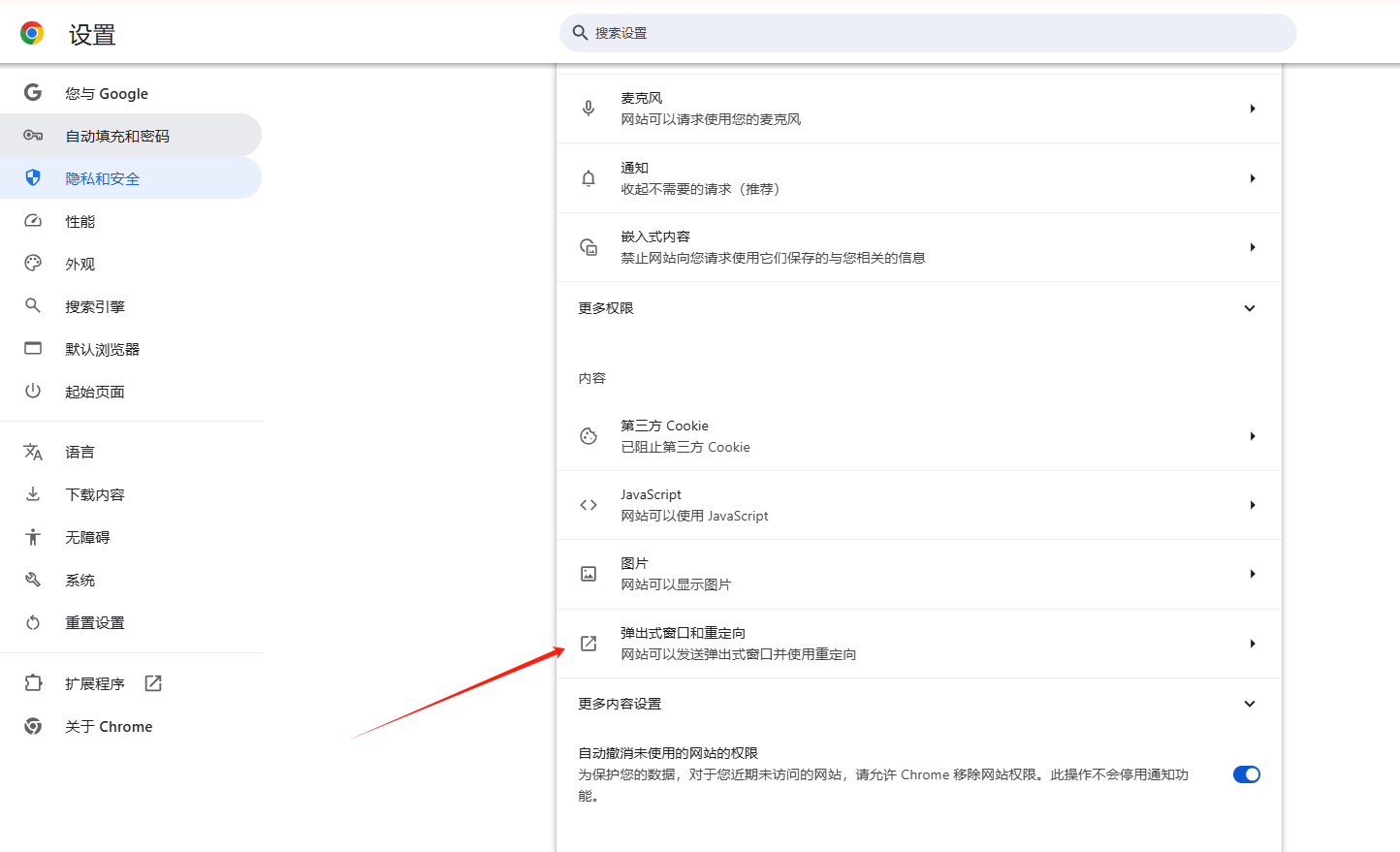This screenshot has height=852, width=1400.
Task: Click 收起不需要的请求（推荐）text
Action: [703, 189]
